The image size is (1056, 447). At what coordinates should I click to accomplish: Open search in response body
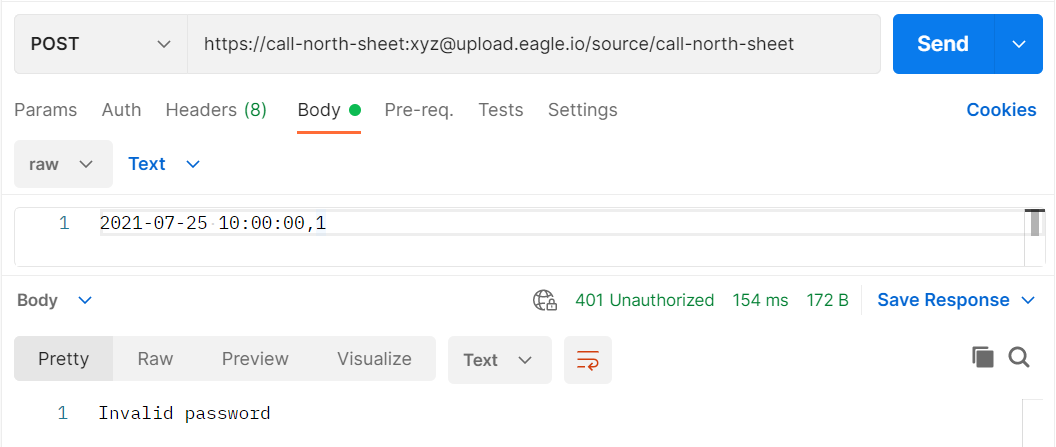1019,357
